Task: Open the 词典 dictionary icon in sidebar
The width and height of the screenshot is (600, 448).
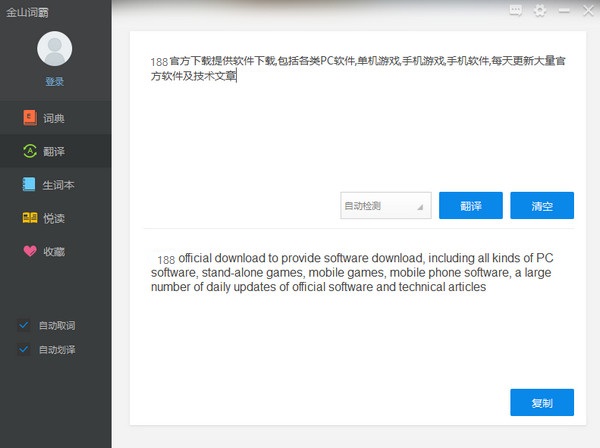Action: coord(30,118)
